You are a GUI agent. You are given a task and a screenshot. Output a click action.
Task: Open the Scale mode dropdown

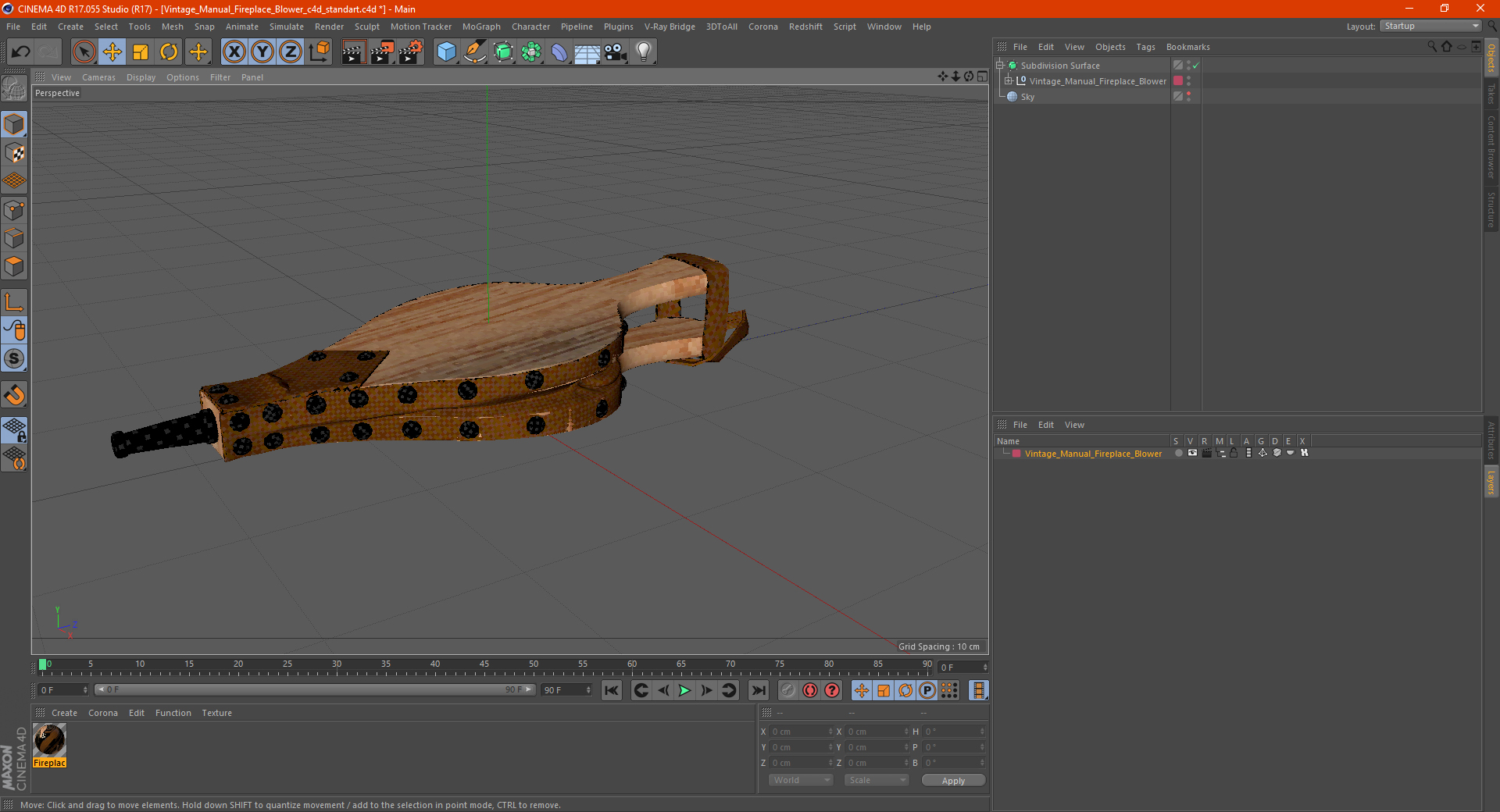[877, 781]
